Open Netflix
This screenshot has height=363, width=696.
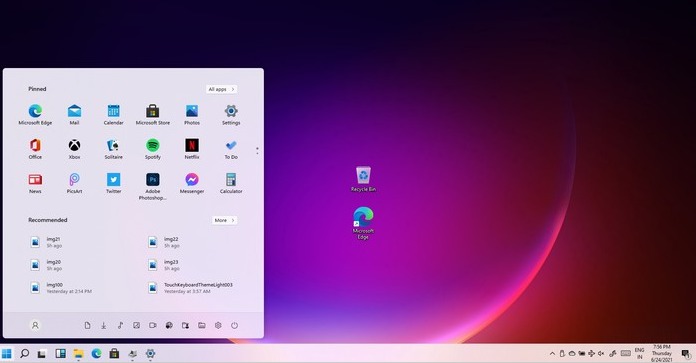coord(192,149)
